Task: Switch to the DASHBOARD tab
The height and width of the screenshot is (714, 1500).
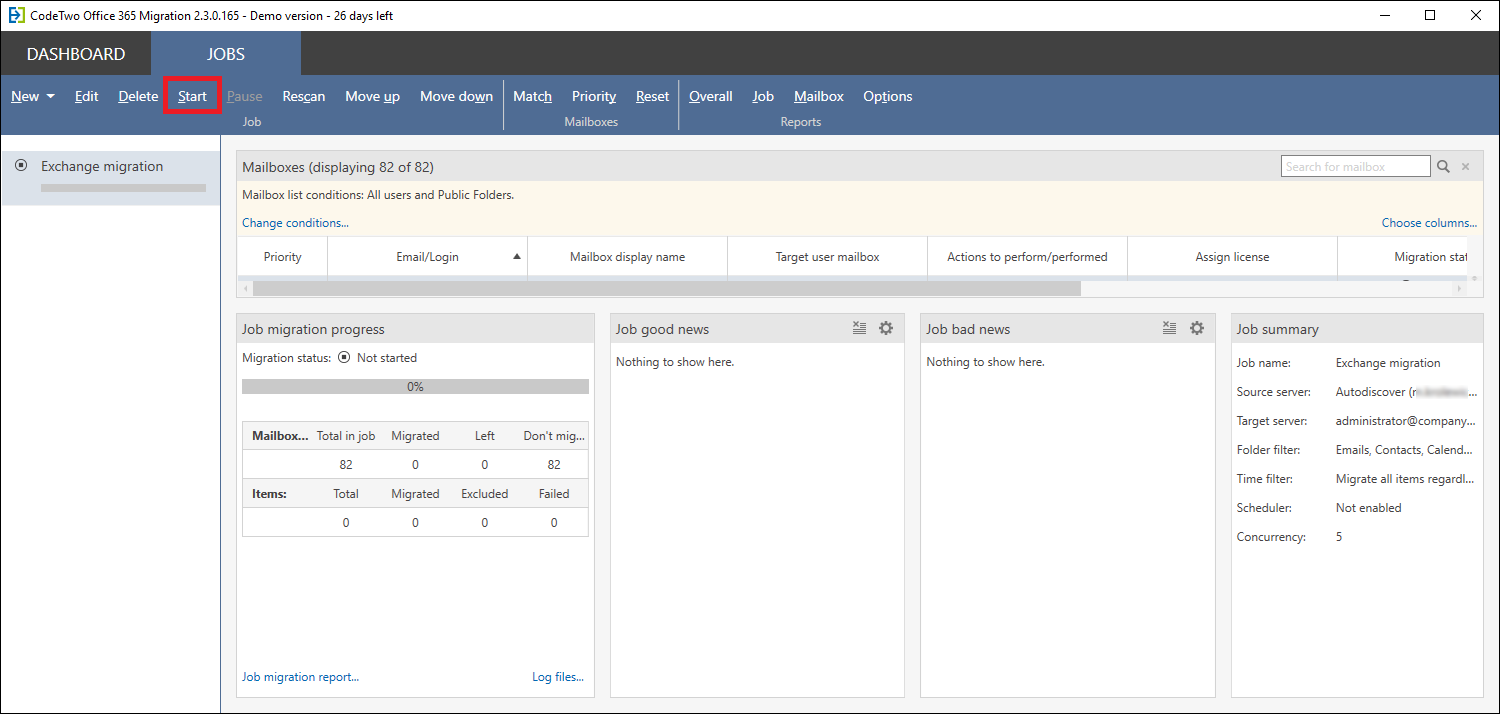Action: (x=75, y=53)
